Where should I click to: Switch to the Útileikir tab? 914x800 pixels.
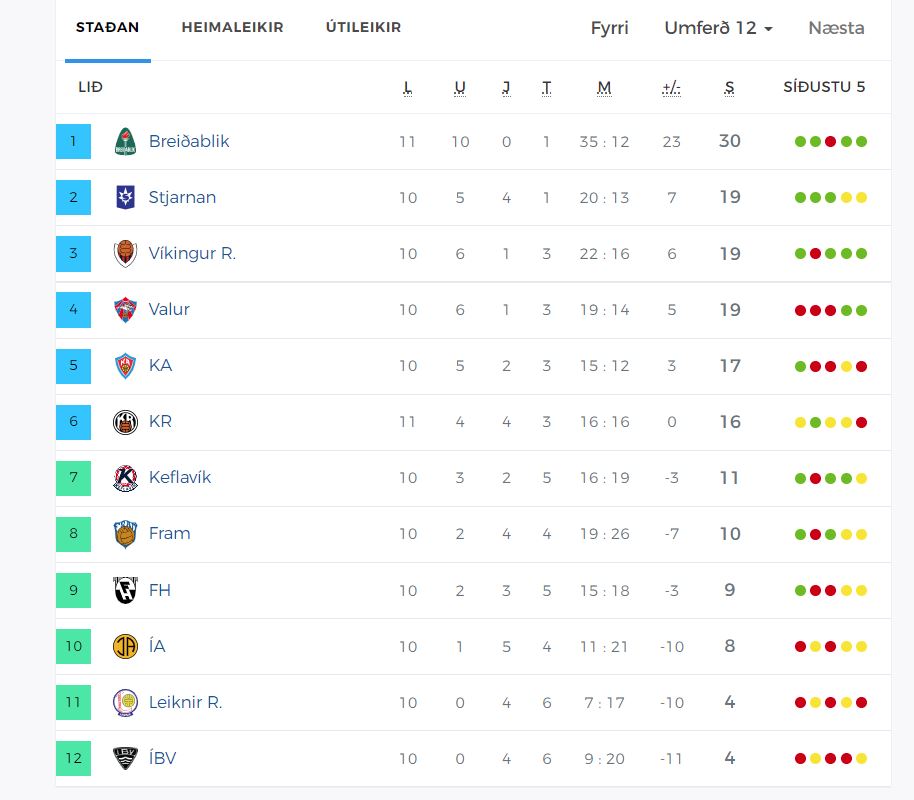pyautogui.click(x=363, y=28)
